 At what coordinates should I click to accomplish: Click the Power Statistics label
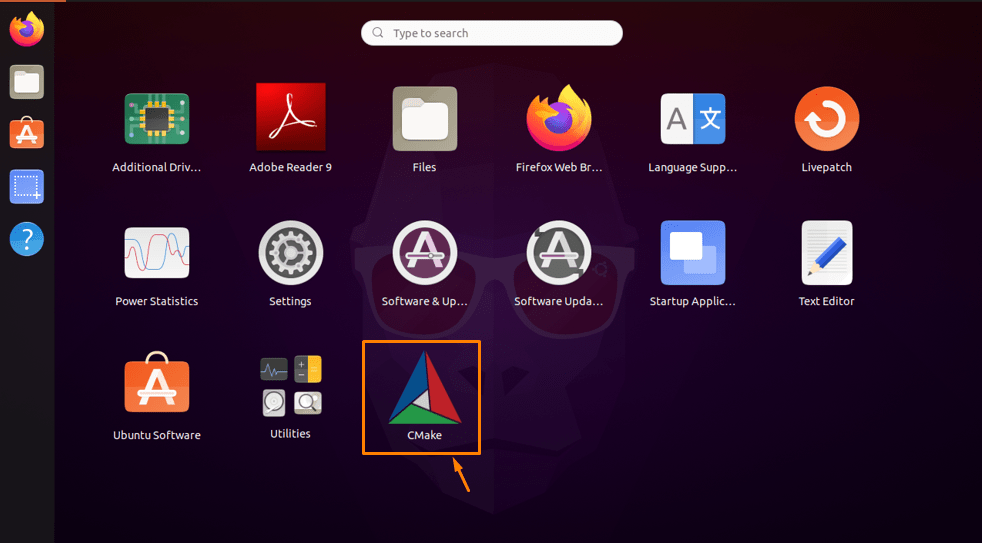157,301
